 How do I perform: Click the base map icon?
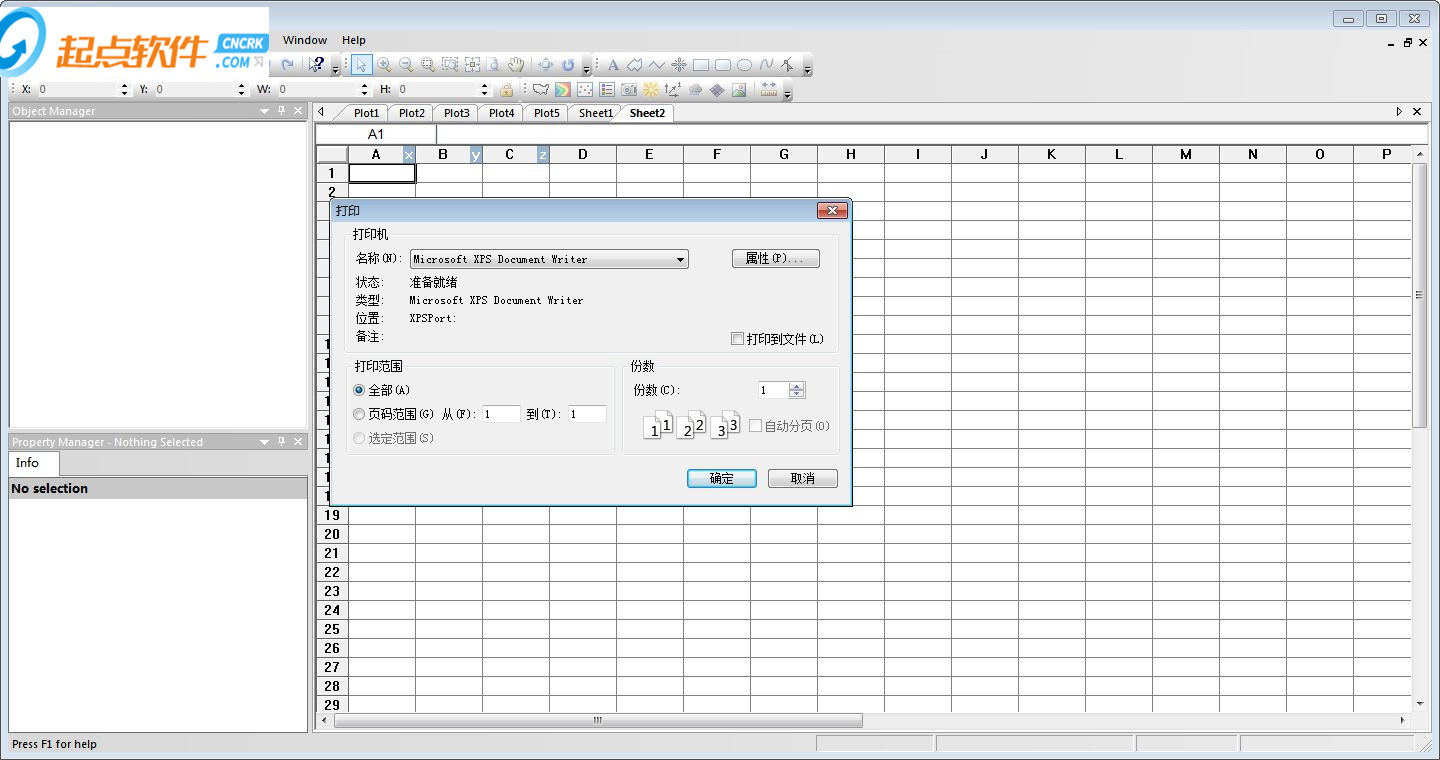click(x=541, y=90)
